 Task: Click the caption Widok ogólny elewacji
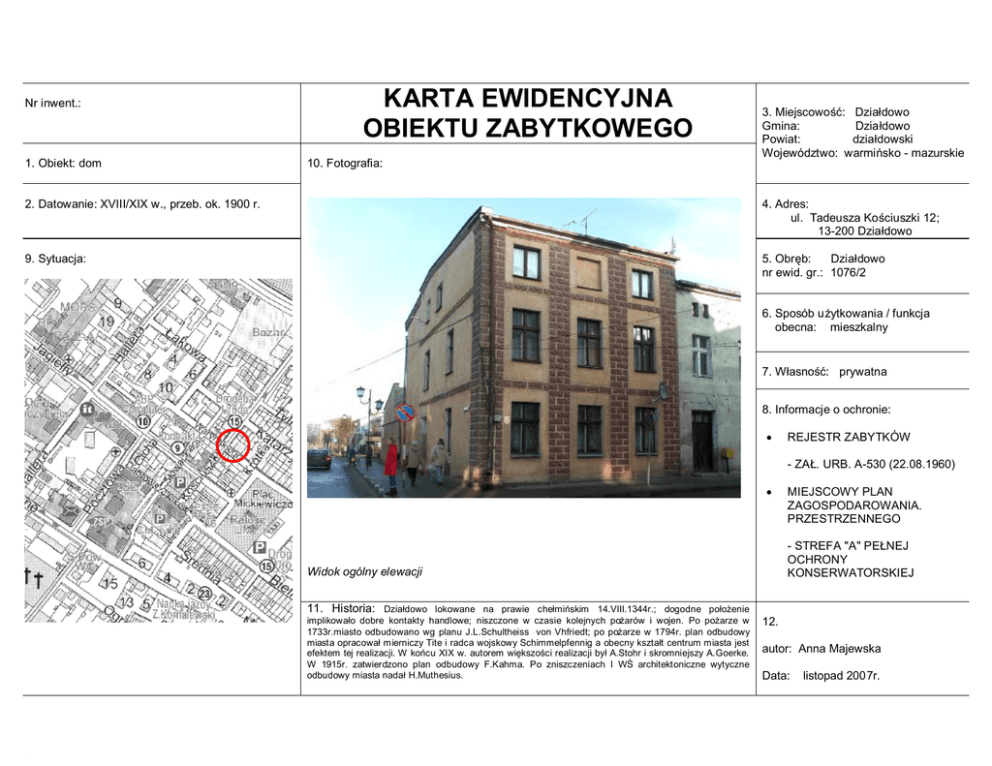(364, 571)
